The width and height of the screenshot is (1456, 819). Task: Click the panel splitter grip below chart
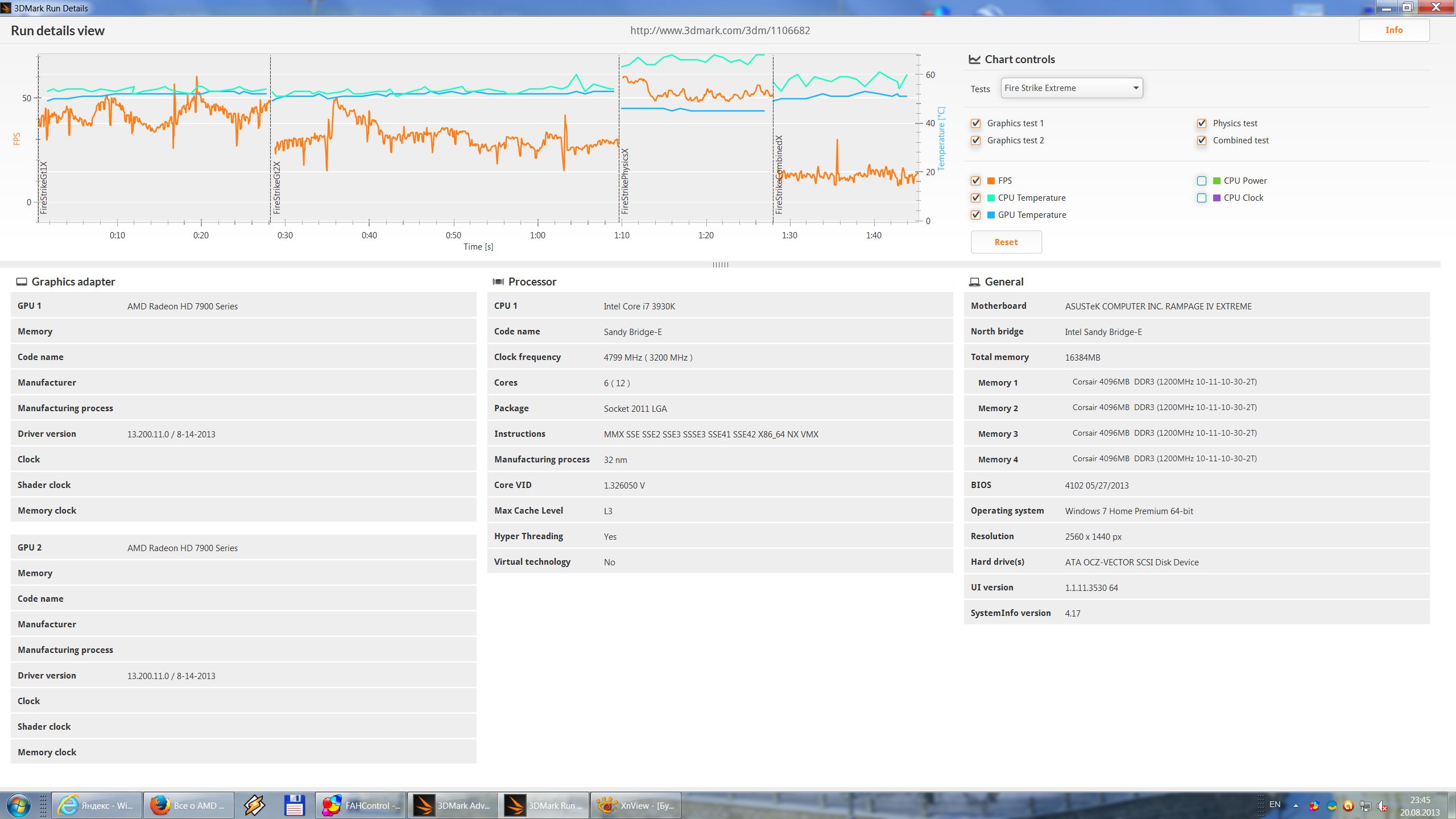(720, 264)
